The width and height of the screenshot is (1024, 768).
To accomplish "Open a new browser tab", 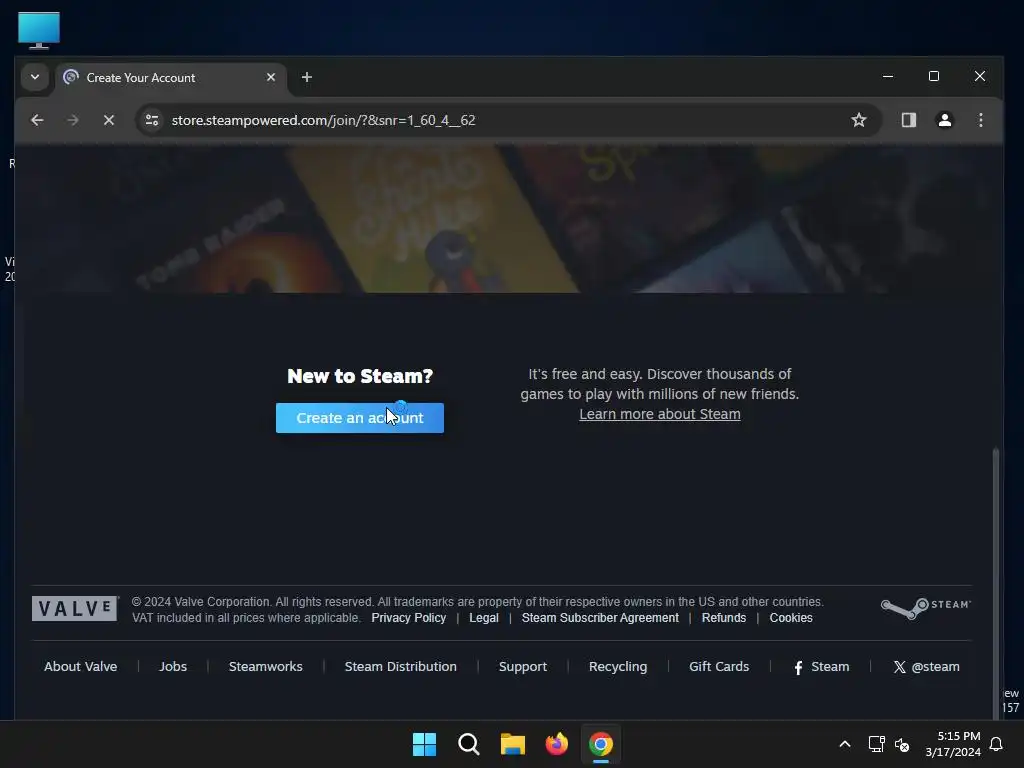I will [x=306, y=77].
